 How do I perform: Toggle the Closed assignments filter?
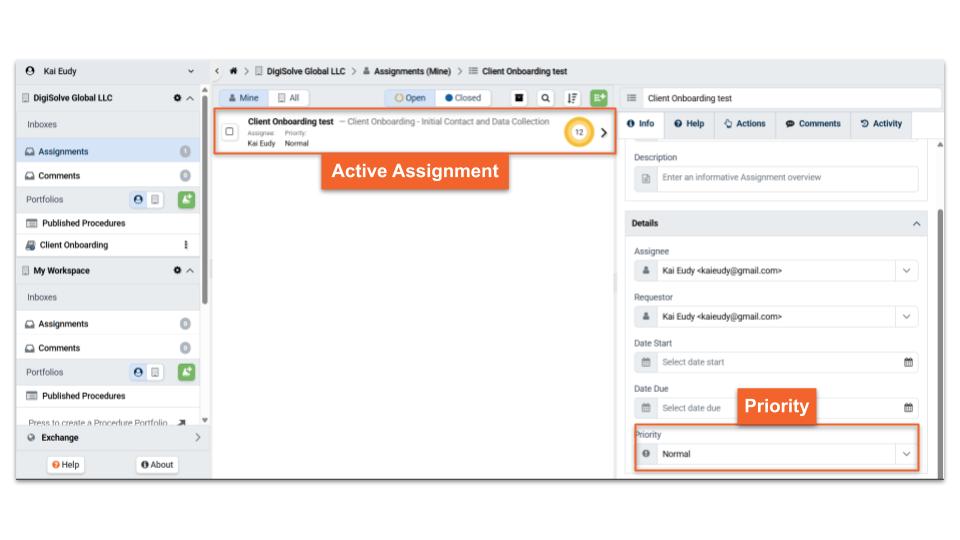coord(463,98)
